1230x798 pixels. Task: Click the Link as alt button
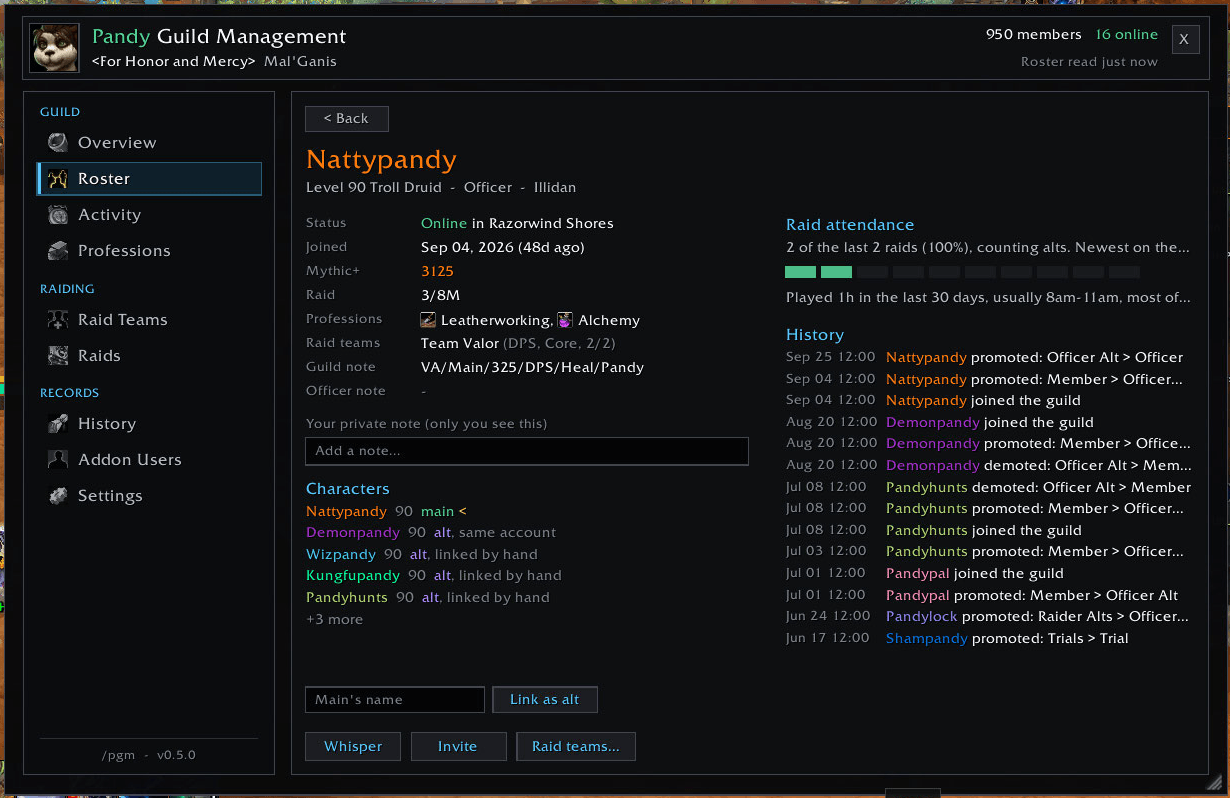[x=544, y=699]
